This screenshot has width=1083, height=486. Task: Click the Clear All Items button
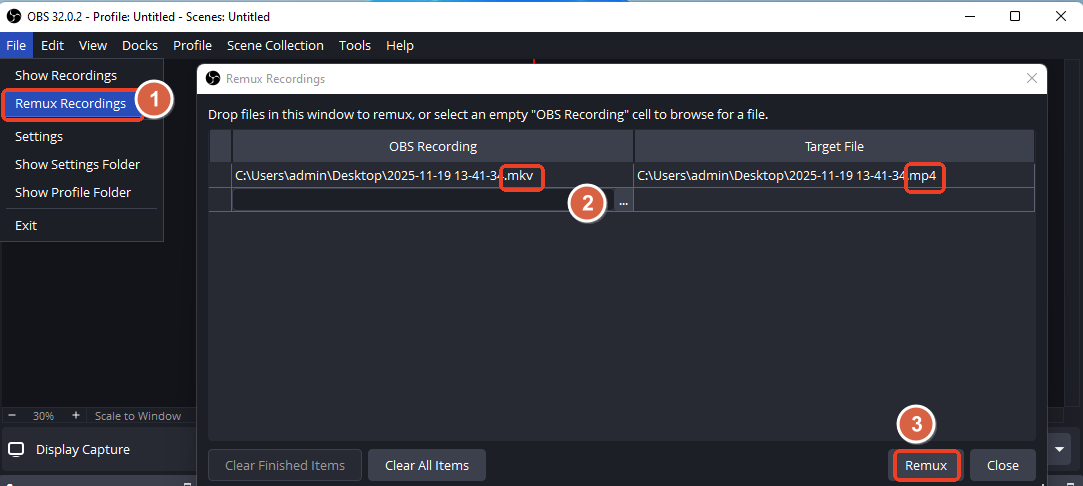(427, 465)
